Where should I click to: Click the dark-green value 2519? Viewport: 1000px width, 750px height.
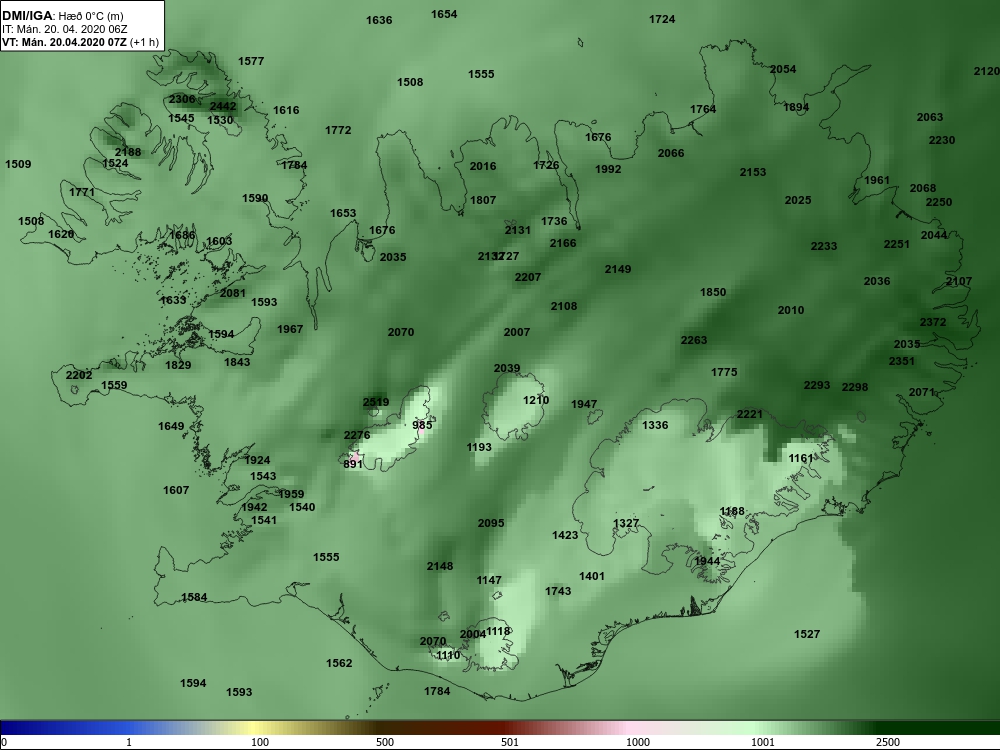point(376,402)
